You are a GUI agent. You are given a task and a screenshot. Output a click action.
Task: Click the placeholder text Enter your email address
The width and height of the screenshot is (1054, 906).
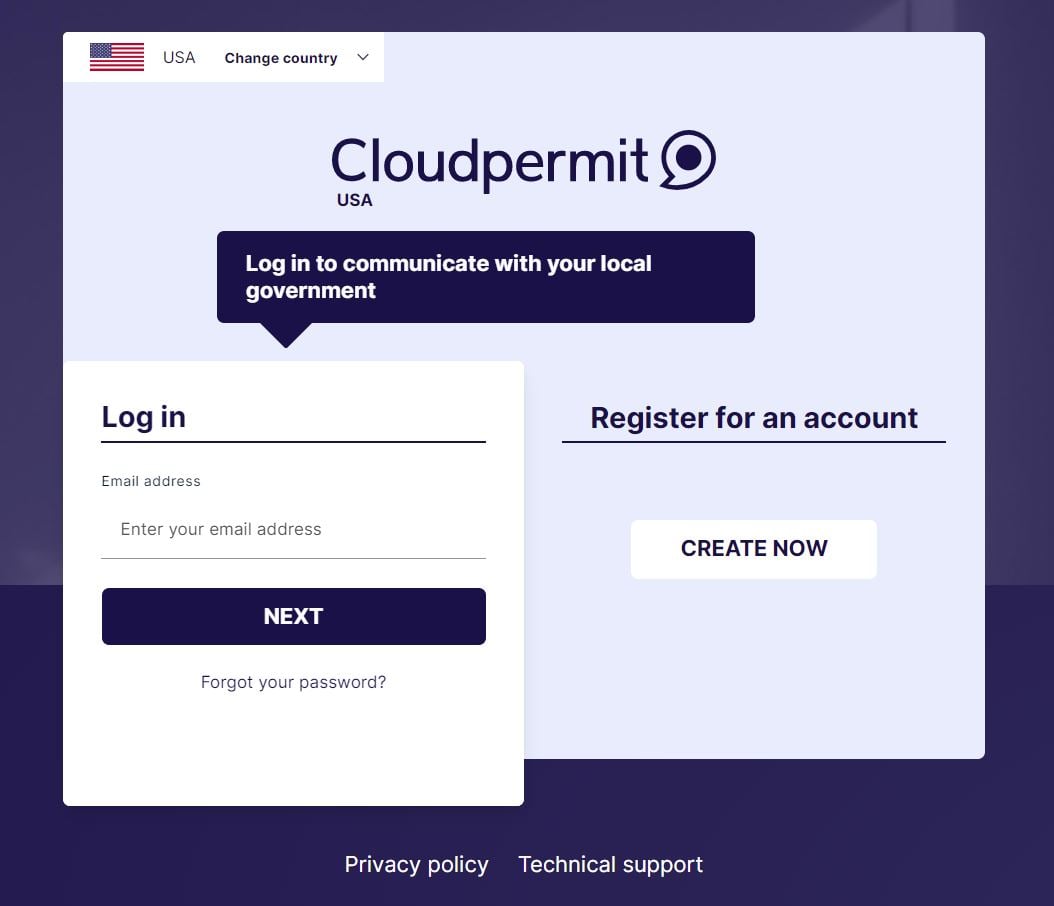click(221, 529)
